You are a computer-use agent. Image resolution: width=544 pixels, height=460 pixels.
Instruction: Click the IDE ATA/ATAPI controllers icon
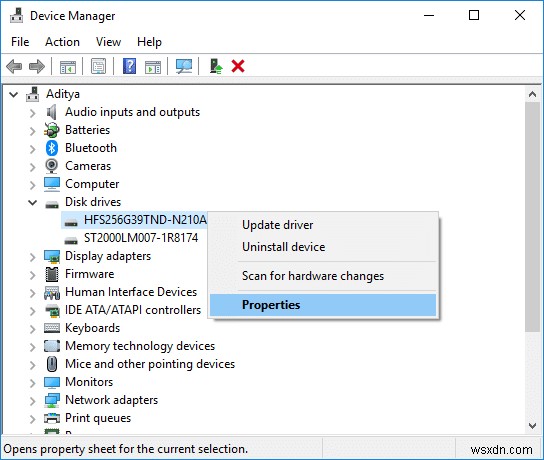[52, 310]
